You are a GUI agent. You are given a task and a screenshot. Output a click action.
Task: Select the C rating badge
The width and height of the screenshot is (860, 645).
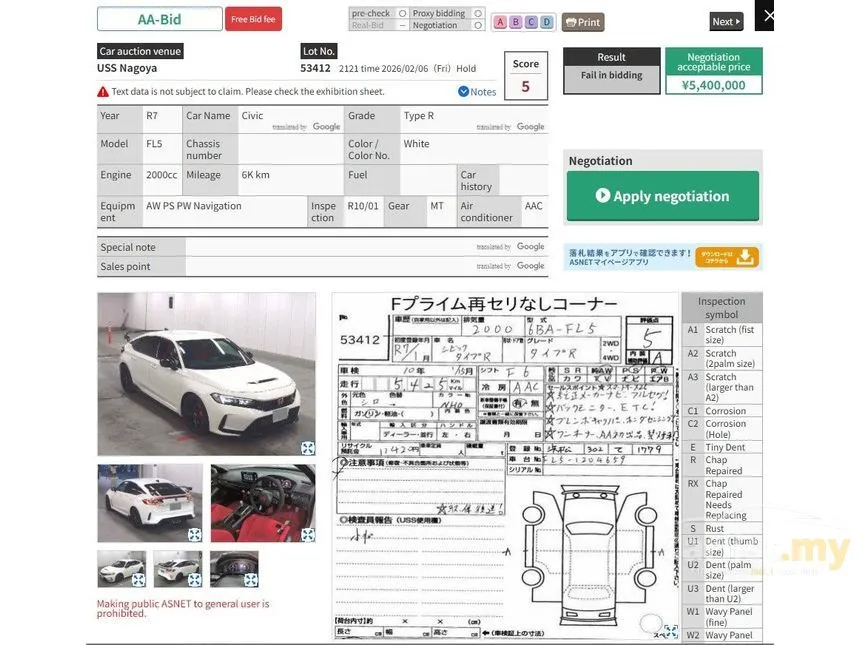pyautogui.click(x=531, y=22)
